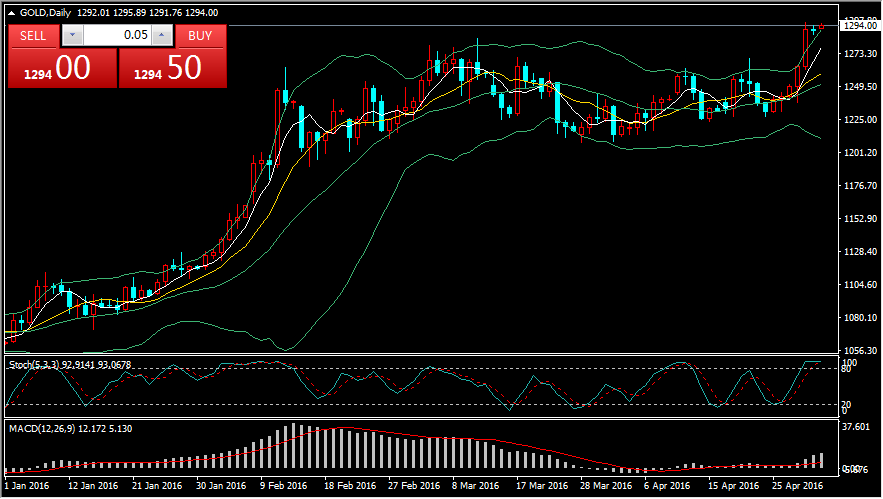
Task: Click the sell price 1294 00 tile
Action: (63, 68)
